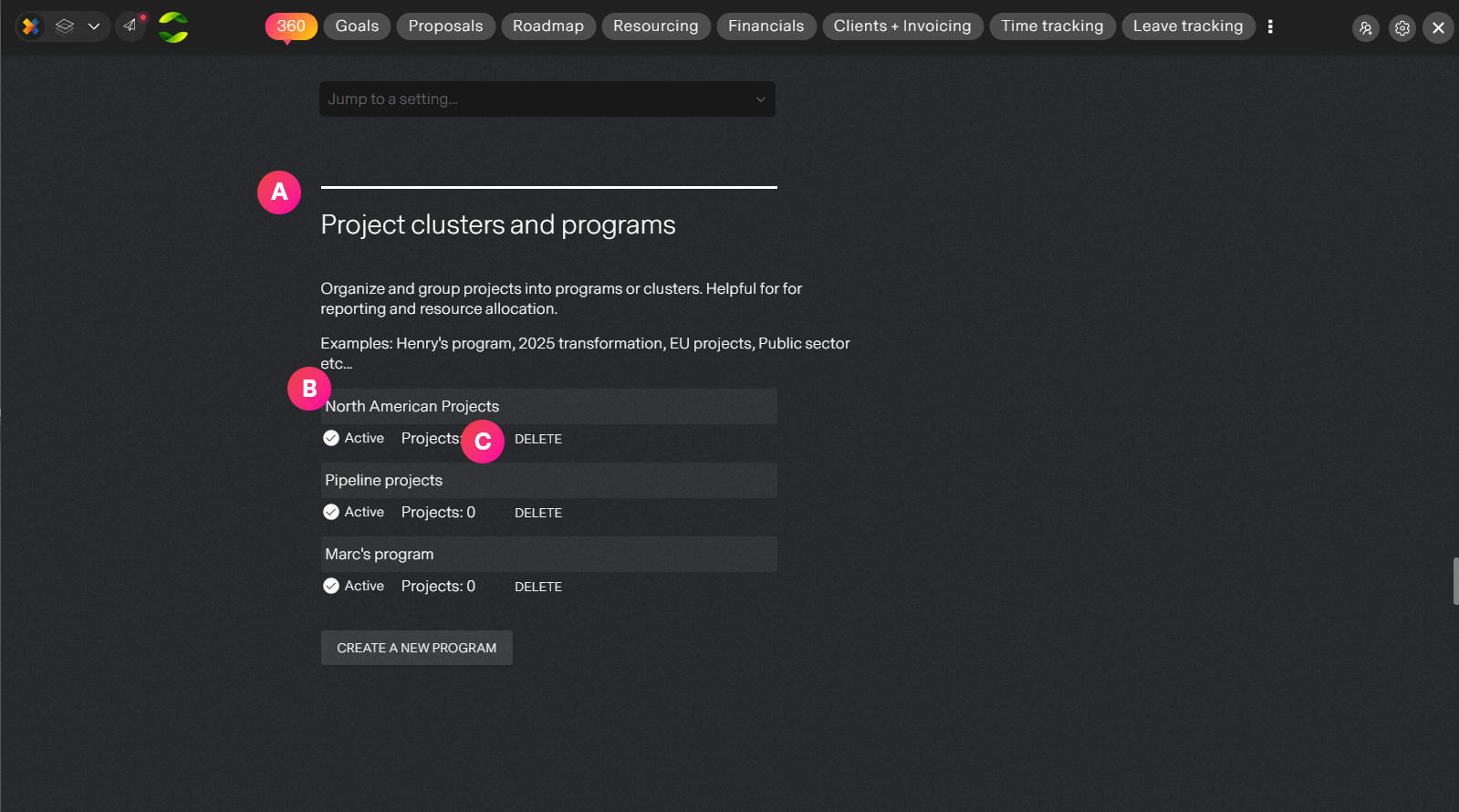Open the paper plane notifications icon
The height and width of the screenshot is (812, 1459).
click(x=130, y=26)
